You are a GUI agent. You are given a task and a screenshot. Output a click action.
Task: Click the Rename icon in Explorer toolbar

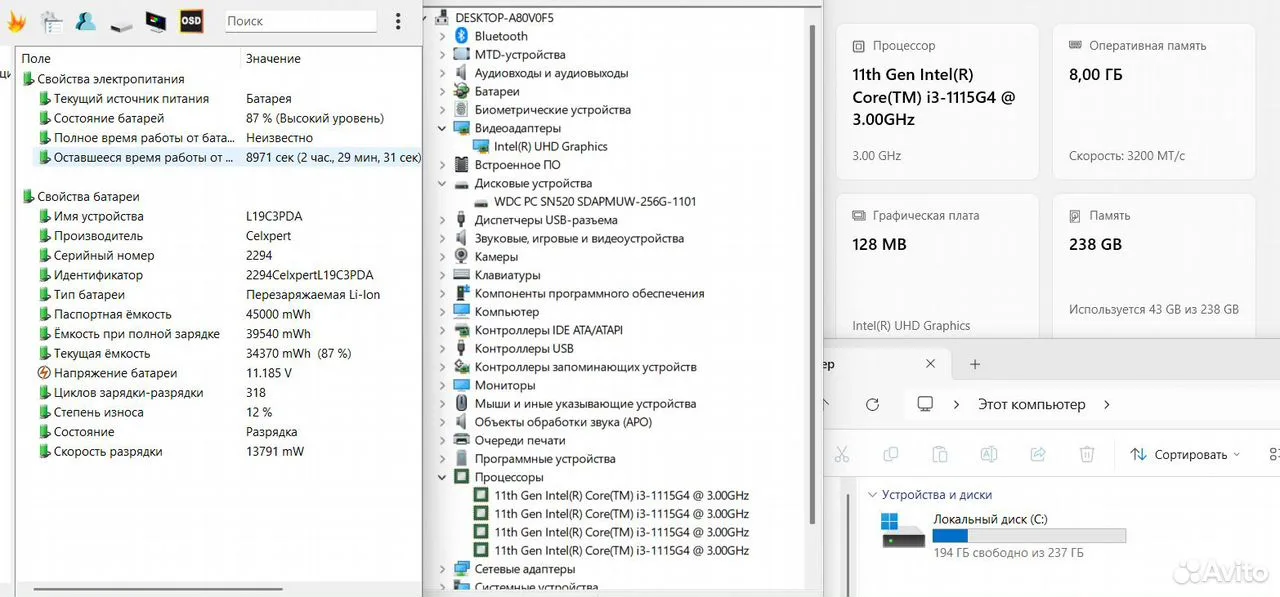tap(988, 454)
